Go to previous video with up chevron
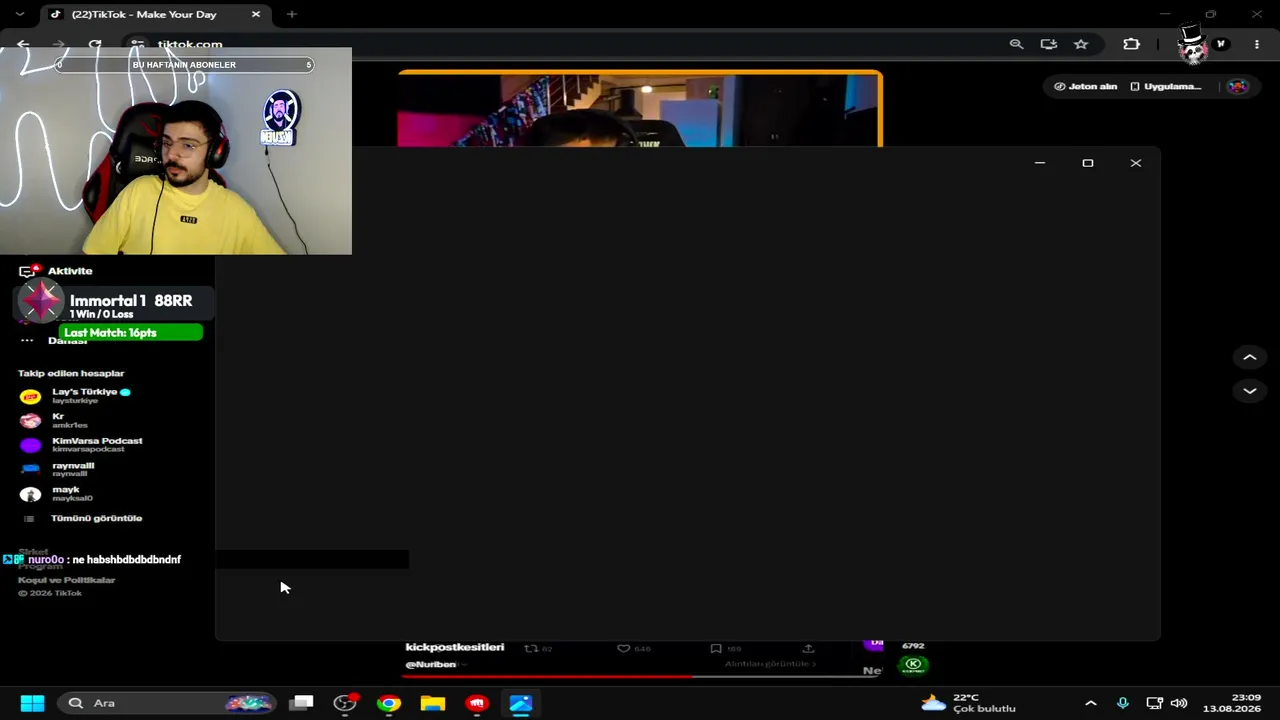 1249,357
